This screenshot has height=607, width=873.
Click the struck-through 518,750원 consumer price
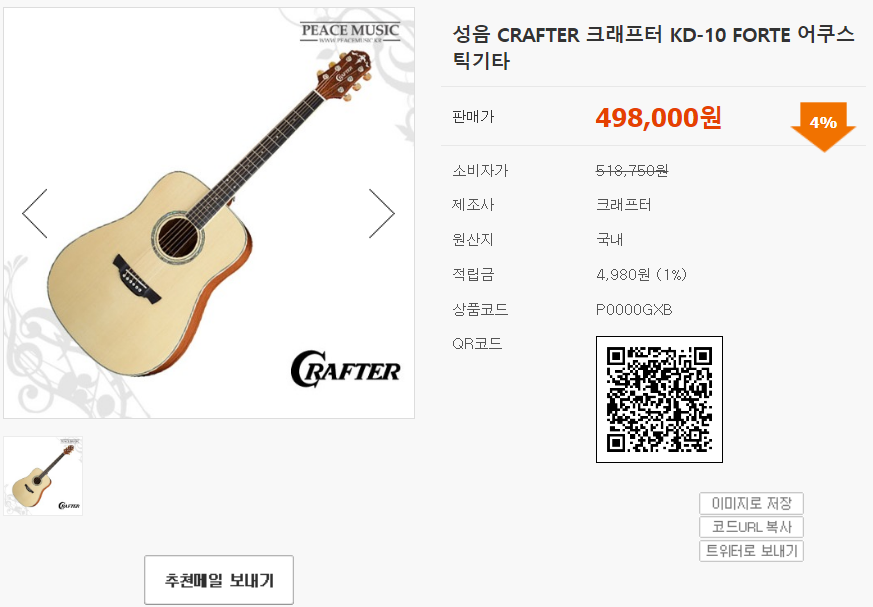click(631, 170)
